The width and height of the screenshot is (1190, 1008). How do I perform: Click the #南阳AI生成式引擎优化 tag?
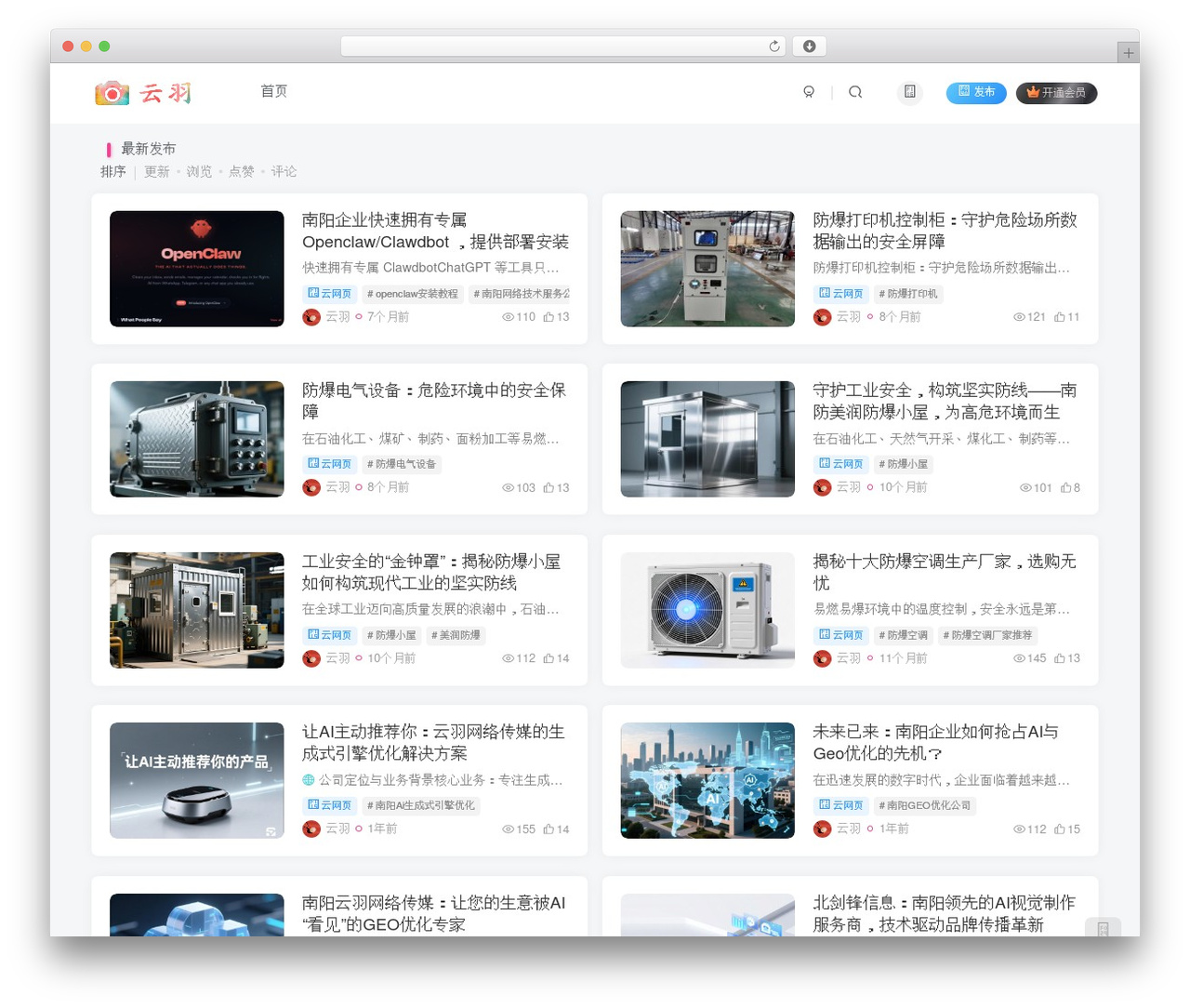coord(420,805)
